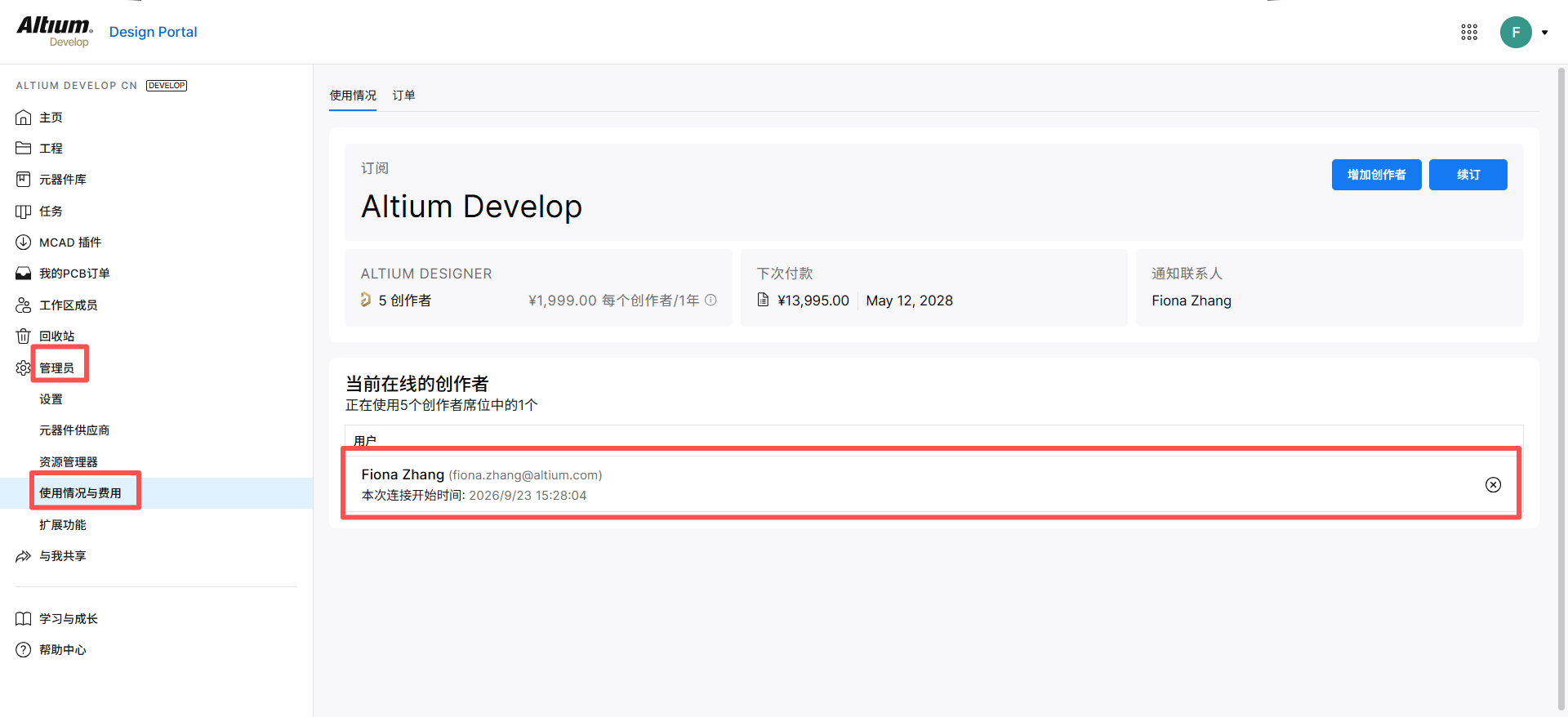Click the inbox icon beside 我的PCB订单
Screen dimensions: 1568x717
(23, 274)
